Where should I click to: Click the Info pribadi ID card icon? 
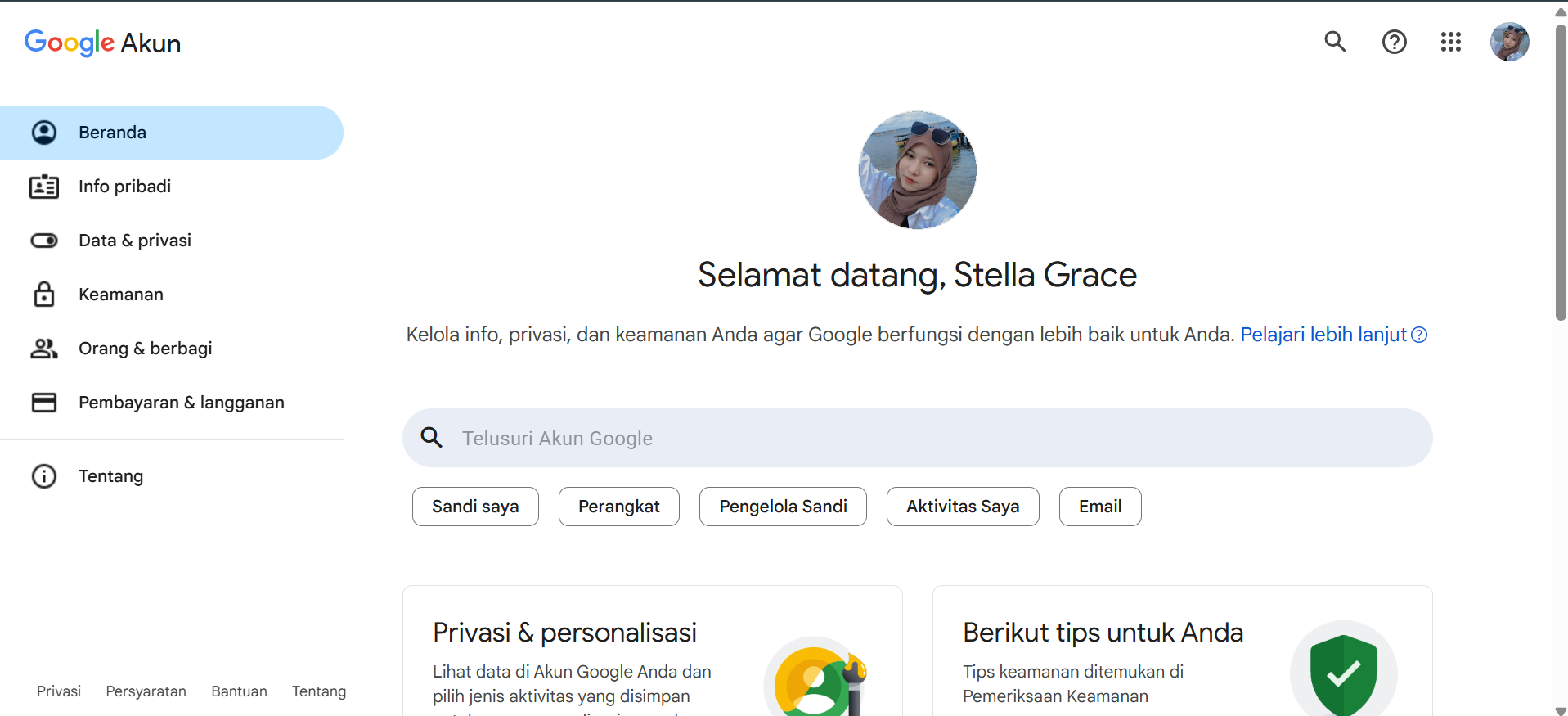tap(44, 187)
